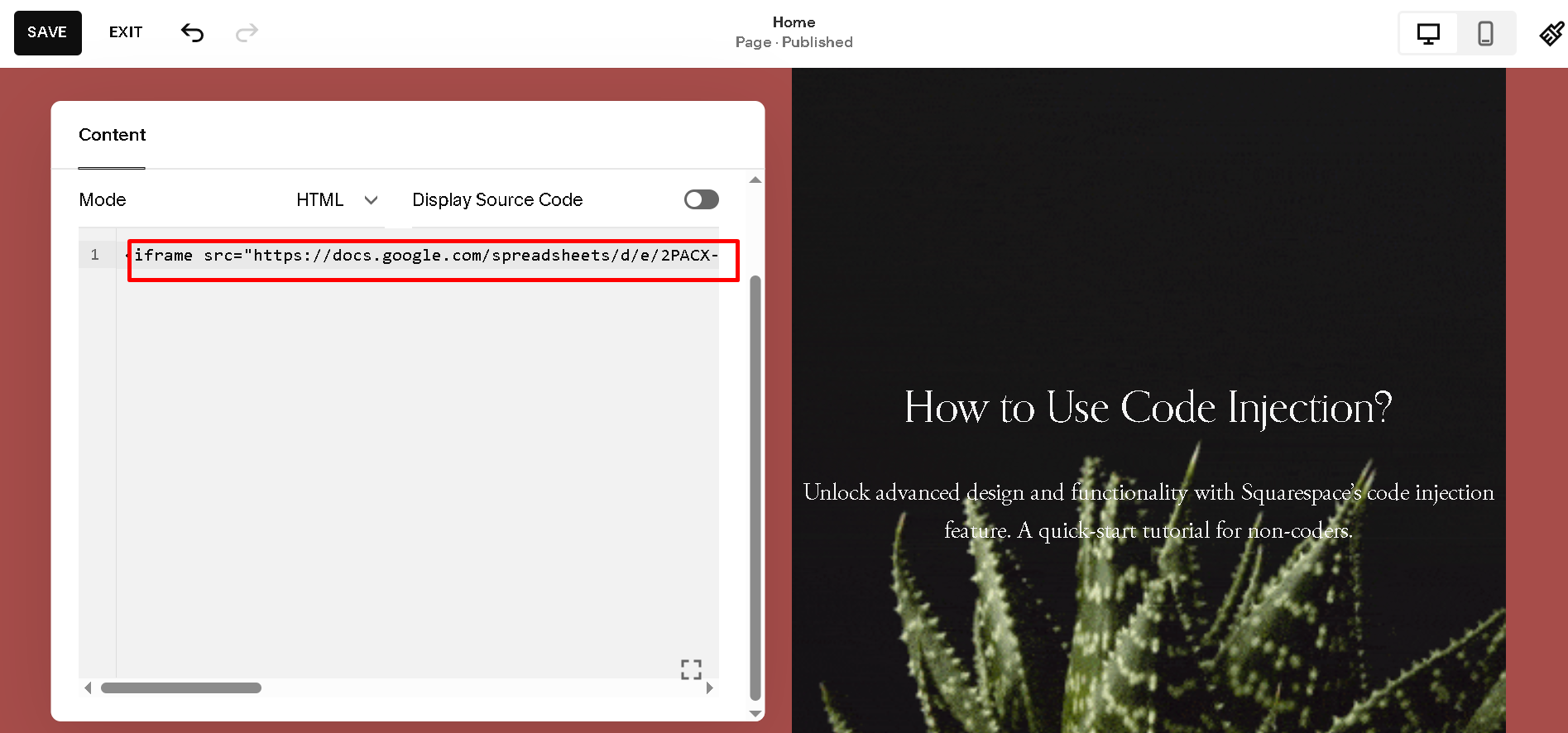Viewport: 1568px width, 733px height.
Task: Click the 'Display Source Code' label
Action: [497, 200]
